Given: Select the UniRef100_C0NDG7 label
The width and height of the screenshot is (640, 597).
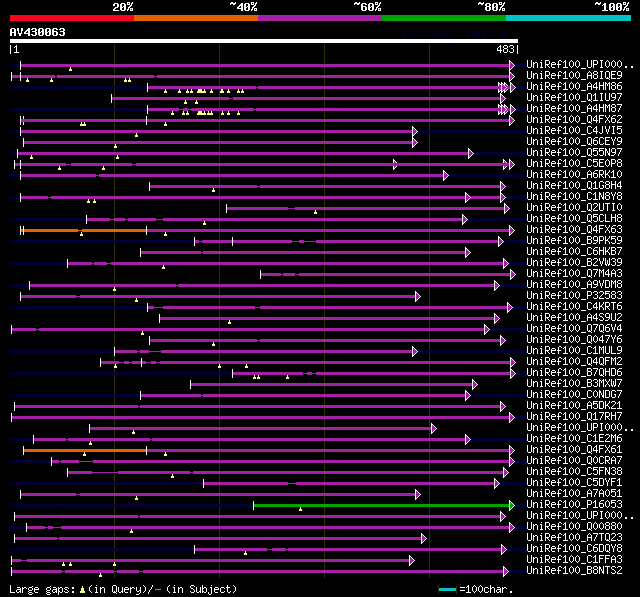Looking at the screenshot, I should [x=574, y=395].
